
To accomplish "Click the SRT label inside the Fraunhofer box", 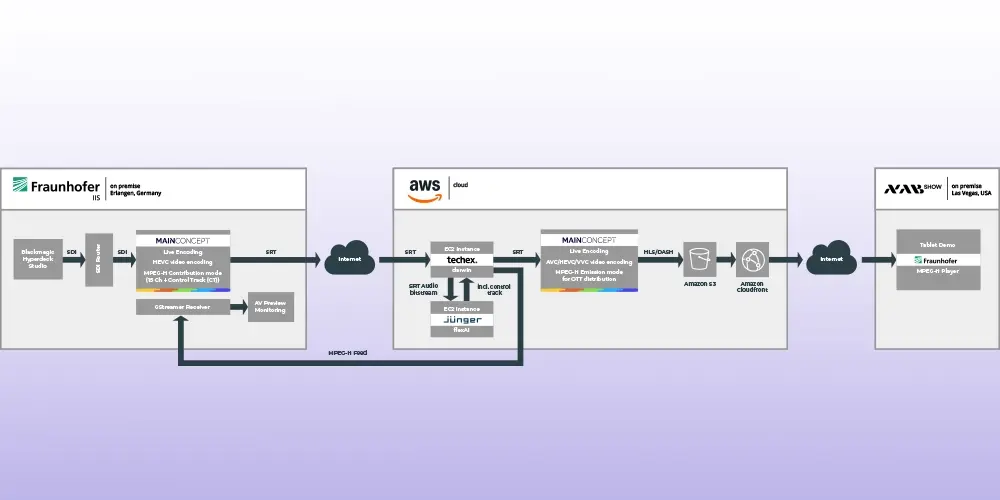I will (x=271, y=253).
